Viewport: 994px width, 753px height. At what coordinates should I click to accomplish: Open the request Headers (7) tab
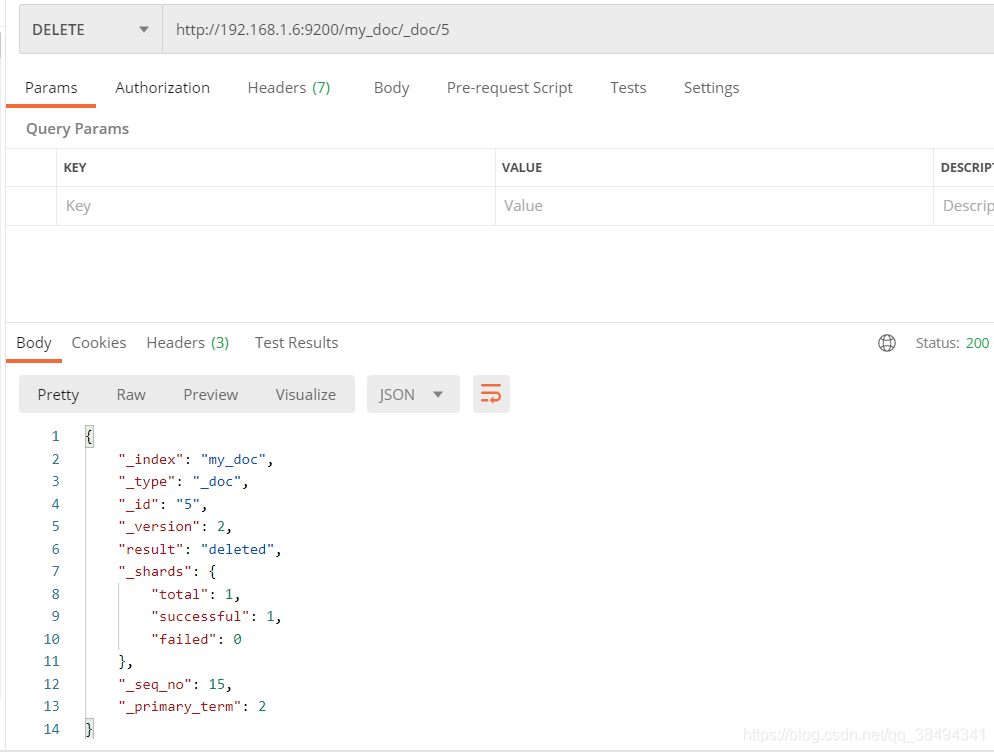[x=288, y=88]
